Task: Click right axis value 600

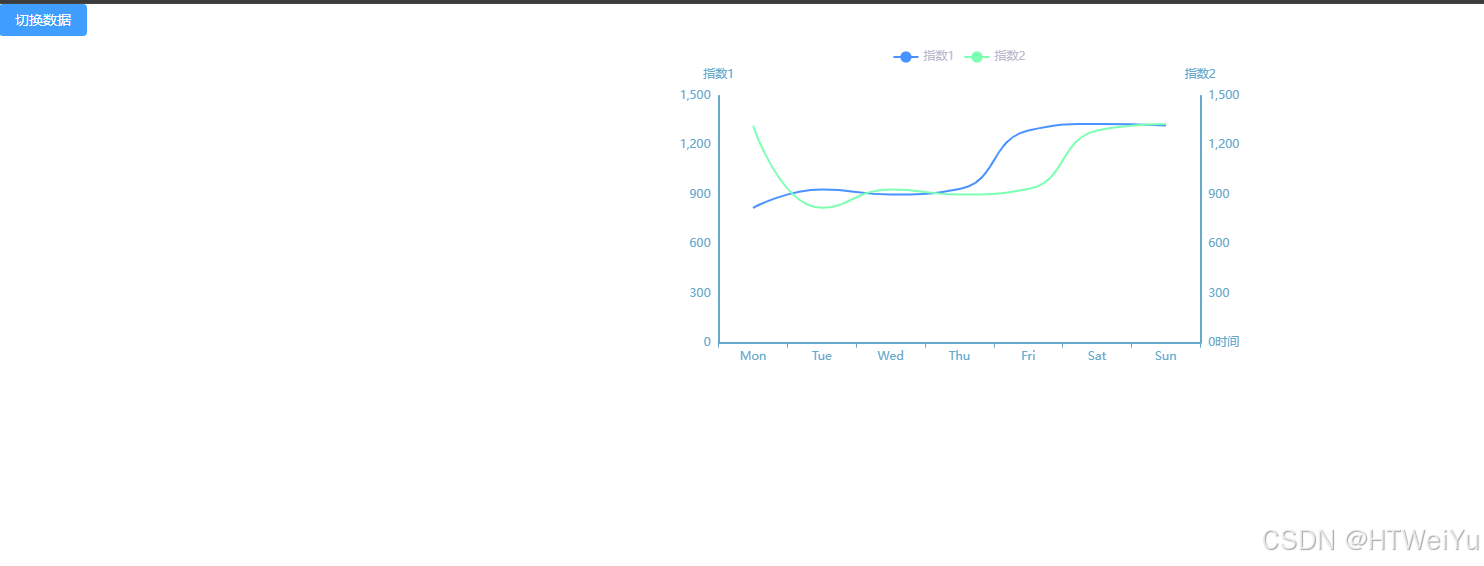Action: 1219,243
